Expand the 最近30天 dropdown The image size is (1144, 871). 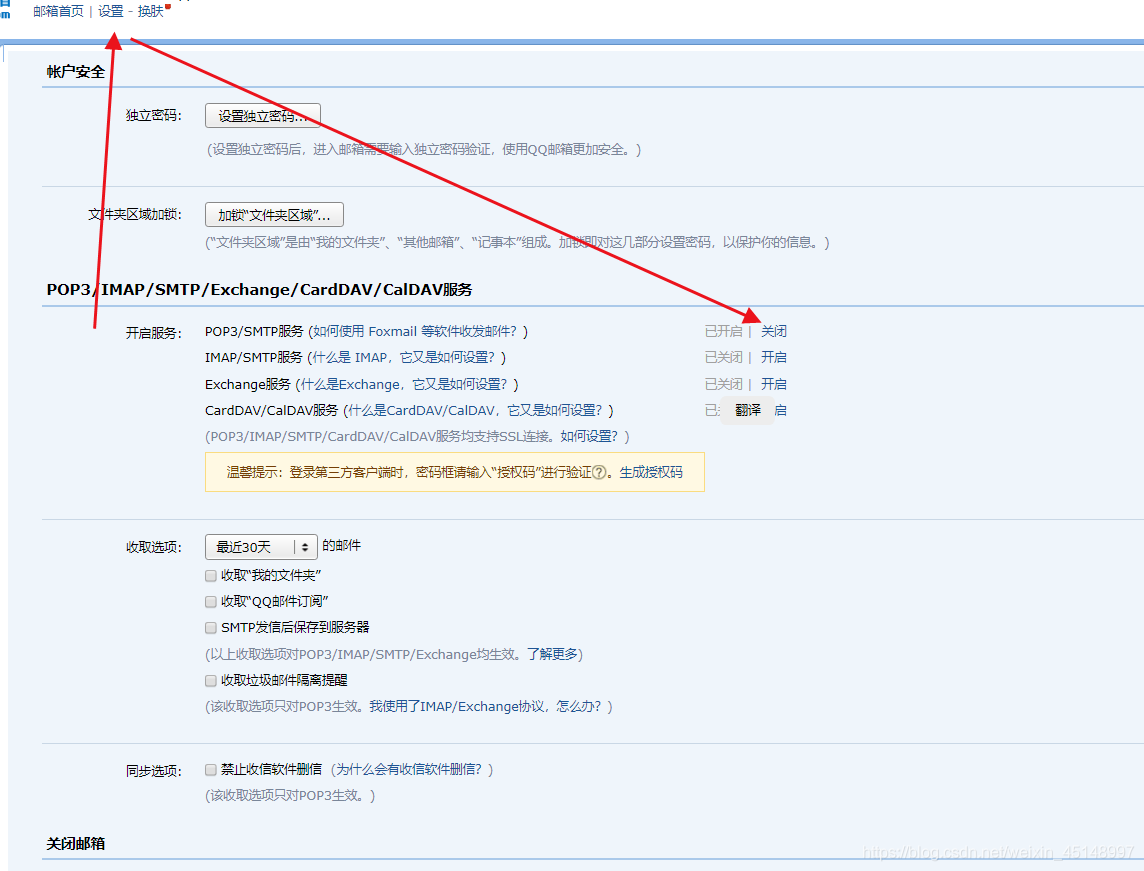[261, 547]
